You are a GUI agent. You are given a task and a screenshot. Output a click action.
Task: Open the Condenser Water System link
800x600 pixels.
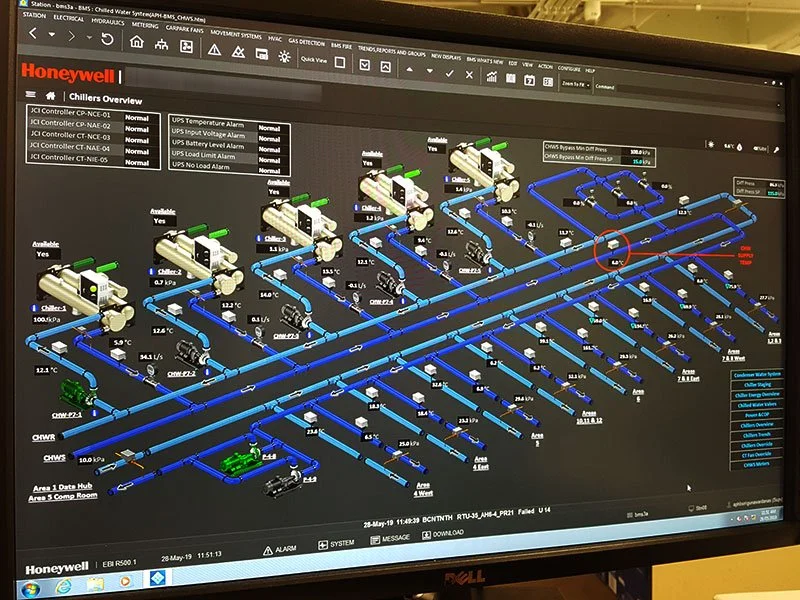pyautogui.click(x=757, y=374)
